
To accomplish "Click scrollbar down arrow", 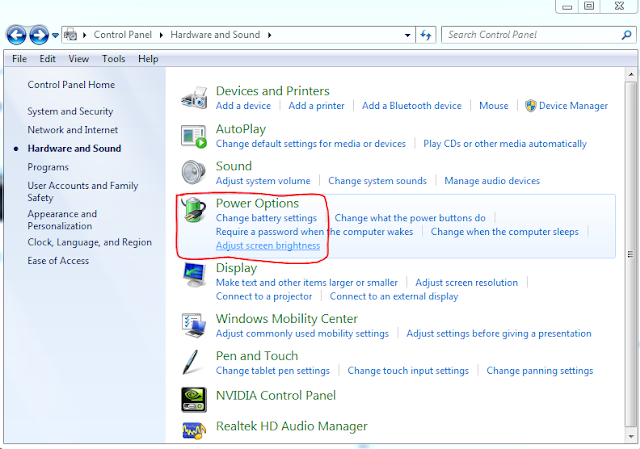I will coord(631,435).
